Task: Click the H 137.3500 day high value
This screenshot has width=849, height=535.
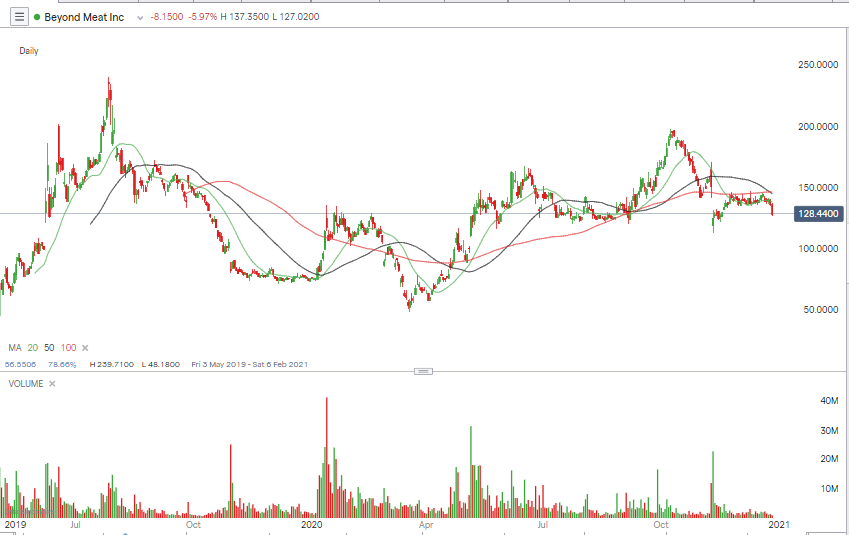Action: pos(244,17)
